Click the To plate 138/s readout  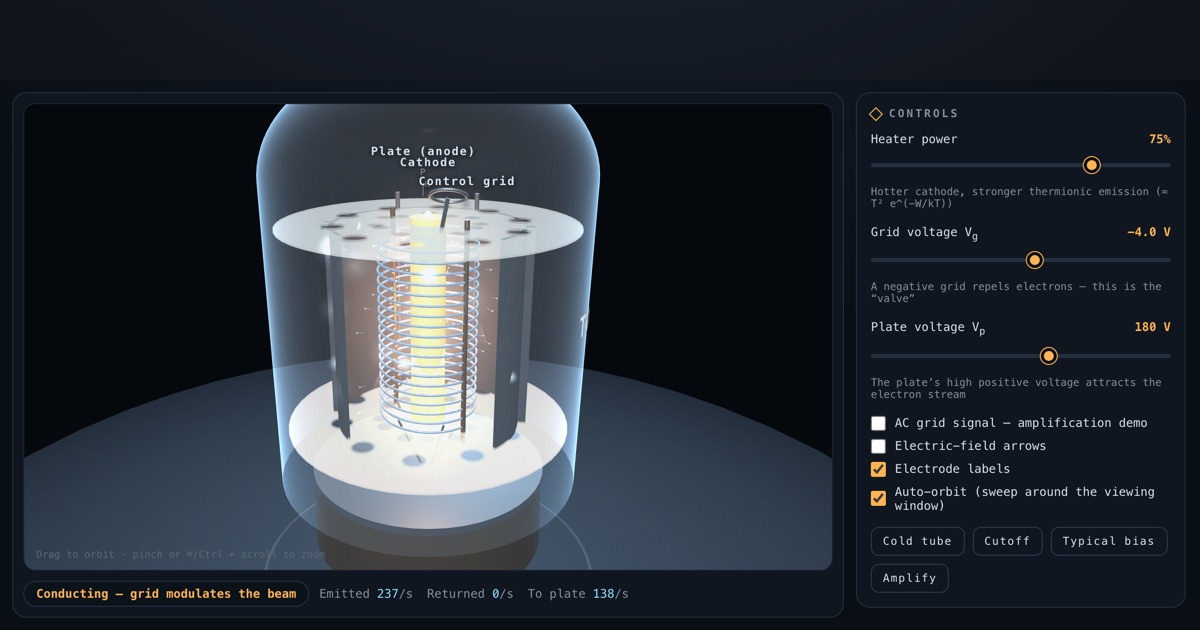point(578,594)
